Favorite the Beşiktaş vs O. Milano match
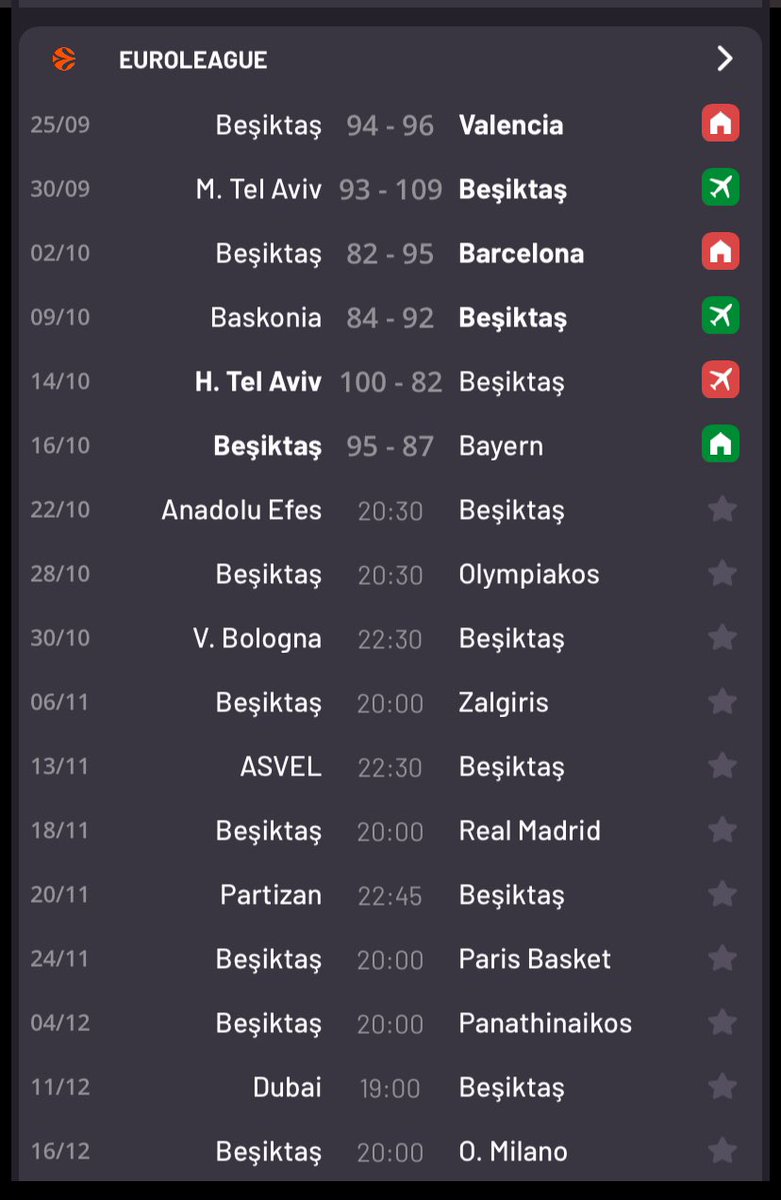Viewport: 781px width, 1200px height. [x=722, y=1151]
